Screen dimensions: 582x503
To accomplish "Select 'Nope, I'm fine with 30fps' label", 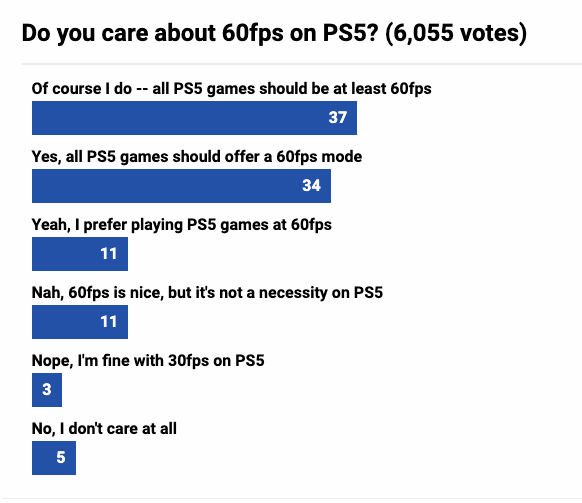I will pos(148,360).
